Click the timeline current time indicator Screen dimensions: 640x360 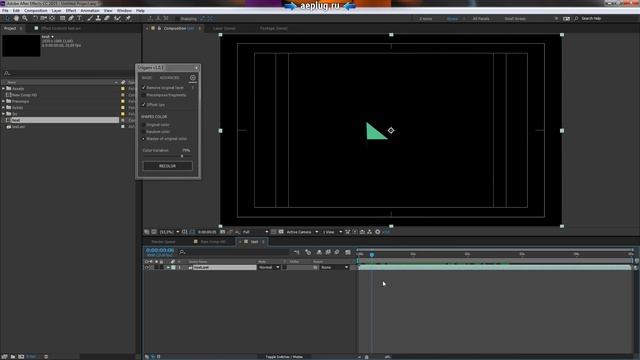click(372, 255)
